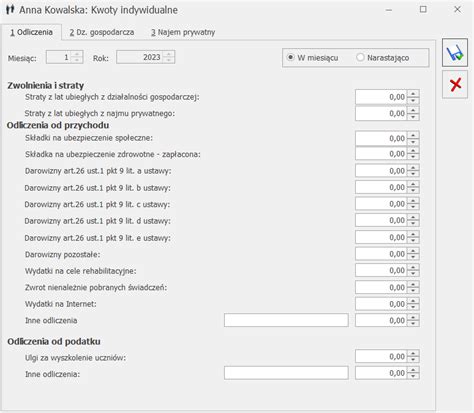Decrease Wydatki na Internet amount
This screenshot has width=474, height=413.
(413, 307)
